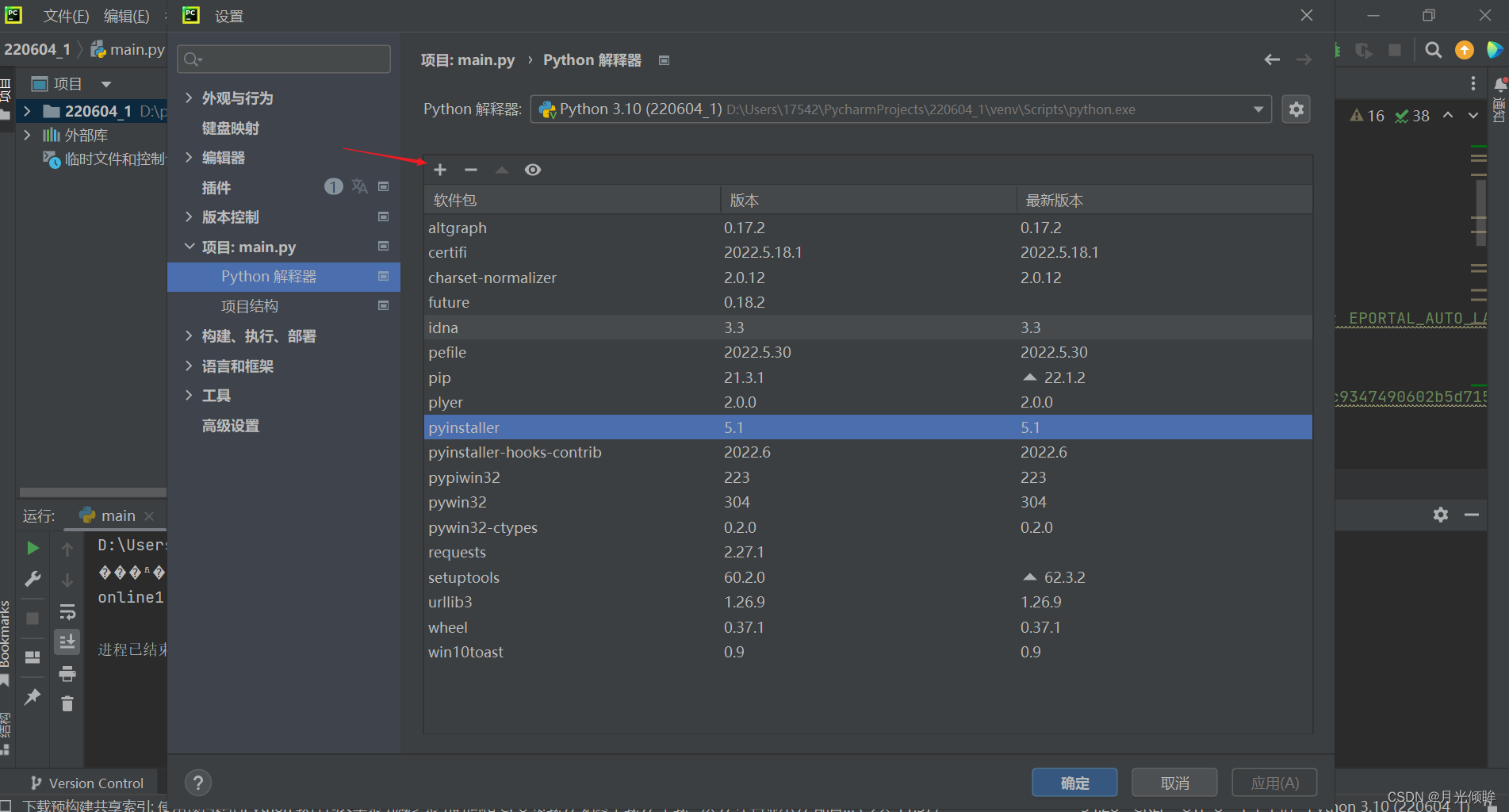This screenshot has height=812, width=1509.
Task: Select the pip package row
Action: [868, 377]
